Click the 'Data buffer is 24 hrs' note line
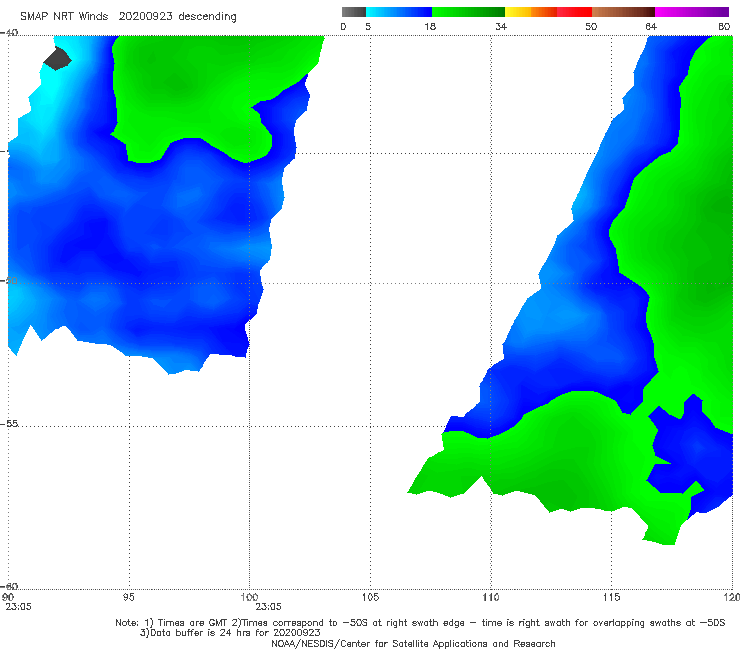This screenshot has height=650, width=740. tap(230, 633)
